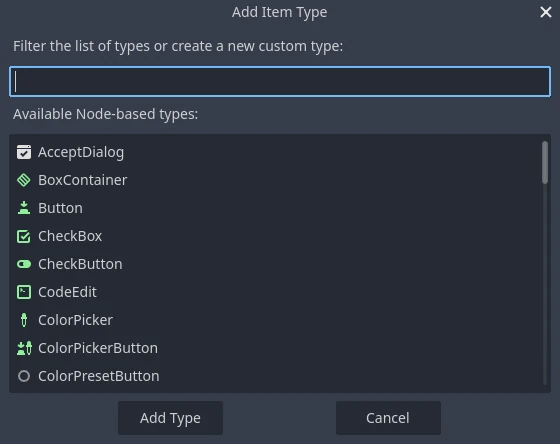Click the ColorPicker eyedropper icon
Screen dimensions: 560x444
24,320
